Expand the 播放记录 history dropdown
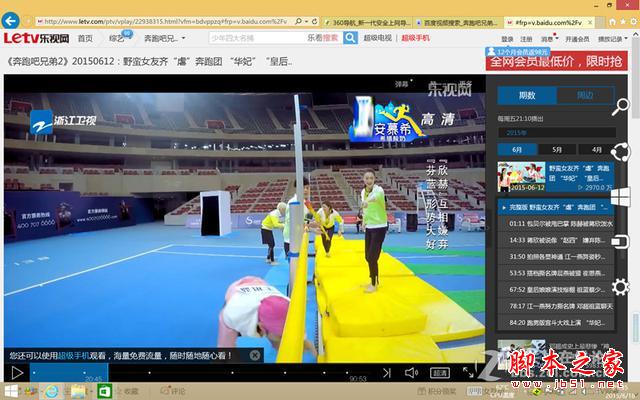Viewport: 640px width, 400px height. point(613,39)
